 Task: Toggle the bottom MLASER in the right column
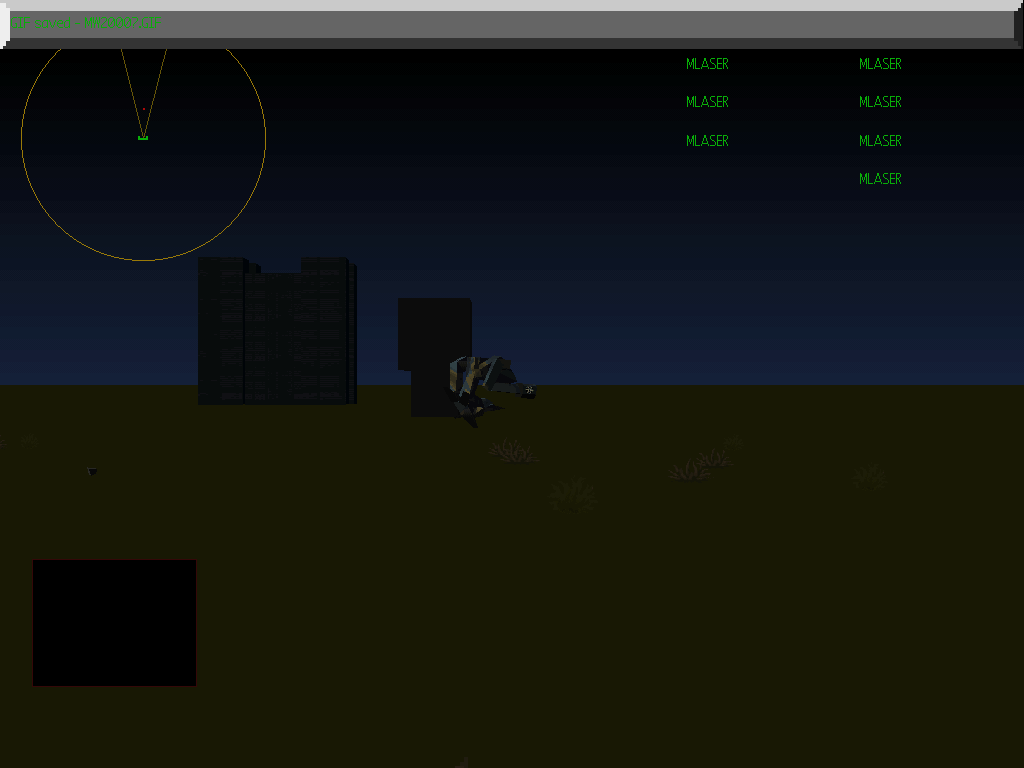(x=880, y=178)
